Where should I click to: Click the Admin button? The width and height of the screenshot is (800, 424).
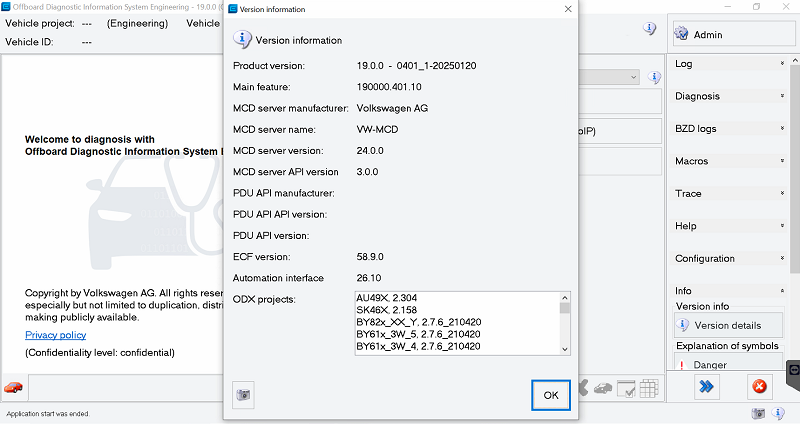734,34
